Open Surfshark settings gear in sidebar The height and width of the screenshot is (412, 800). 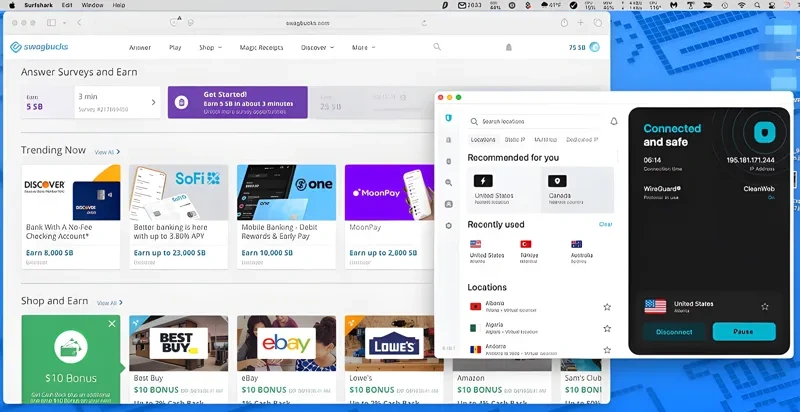pyautogui.click(x=448, y=225)
